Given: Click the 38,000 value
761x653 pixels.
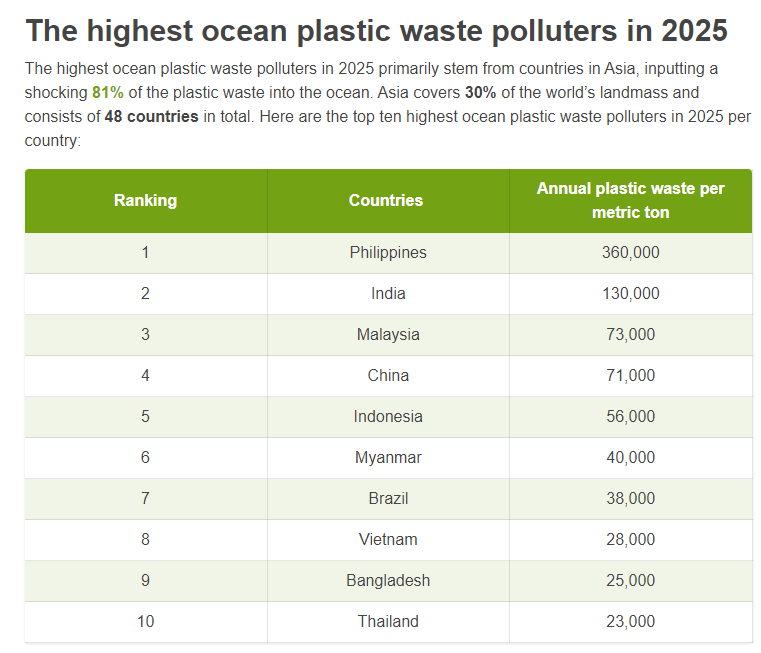Looking at the screenshot, I should click(630, 499).
